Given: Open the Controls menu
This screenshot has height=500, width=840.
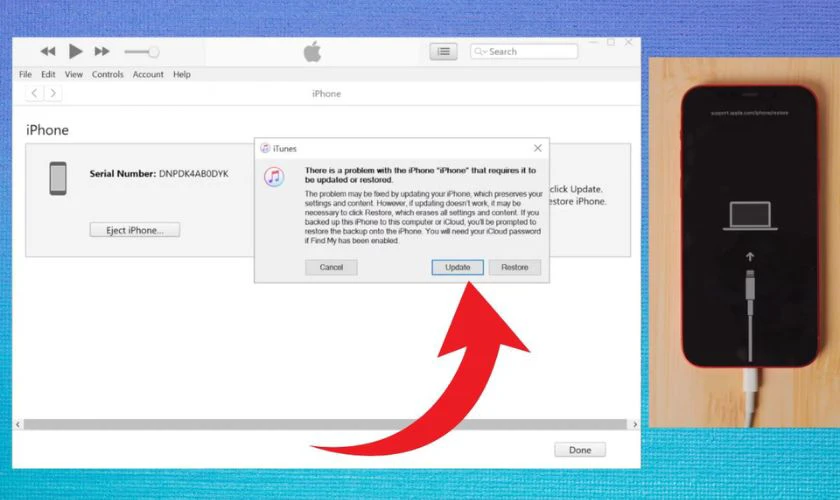Looking at the screenshot, I should 107,74.
